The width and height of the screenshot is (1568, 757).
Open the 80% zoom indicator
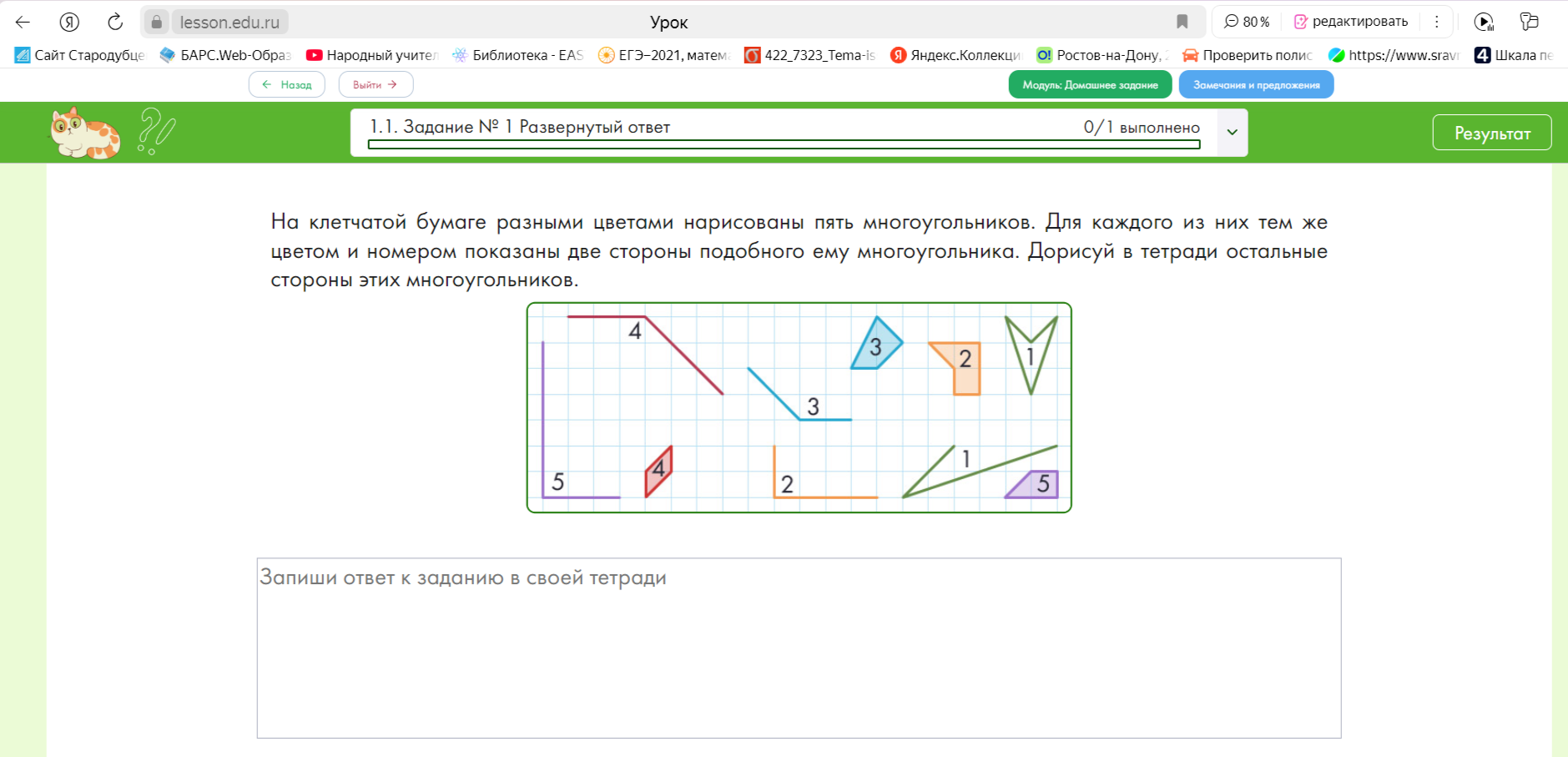pos(1247,23)
